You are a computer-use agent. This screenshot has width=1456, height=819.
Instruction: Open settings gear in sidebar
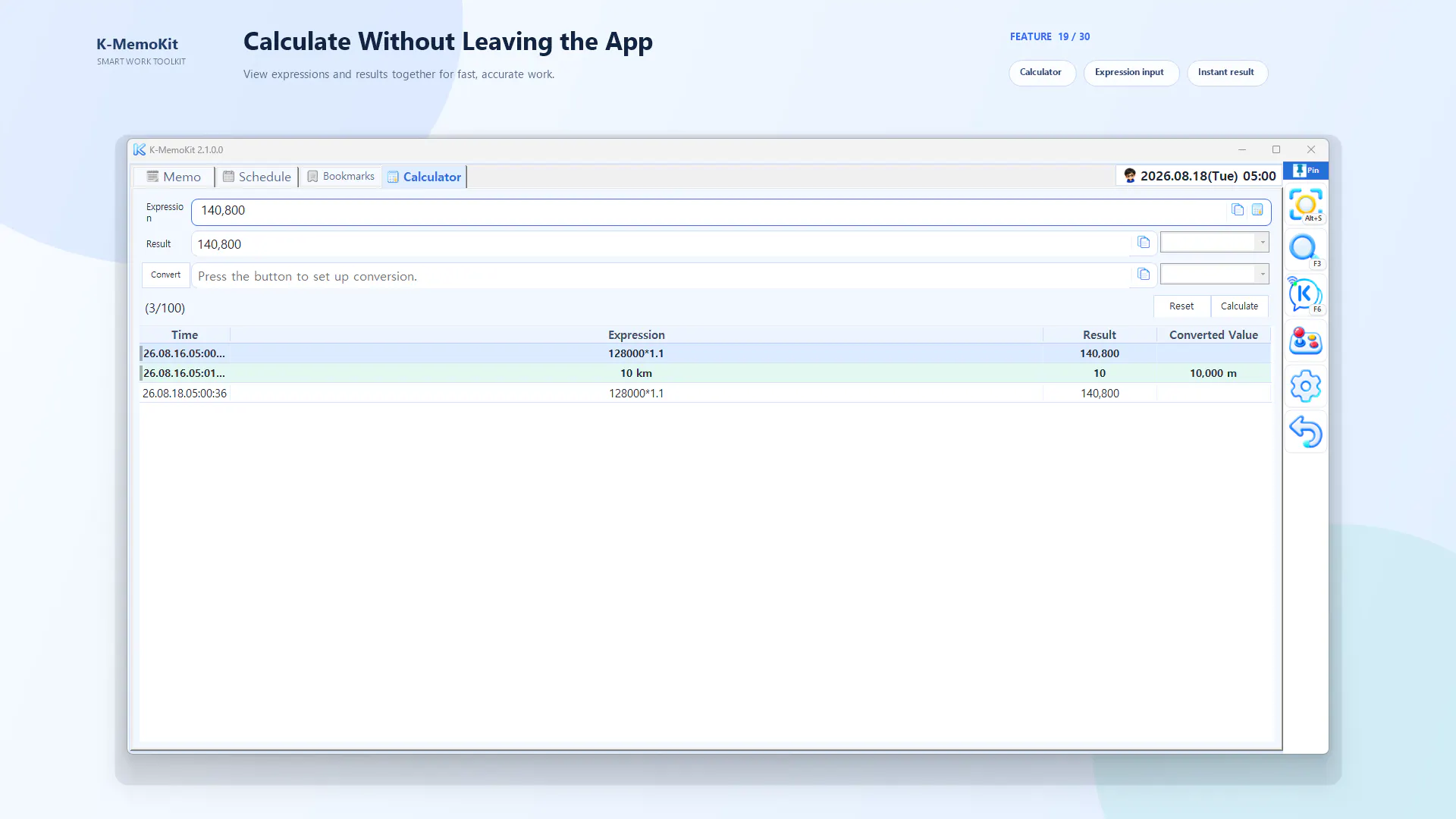click(1306, 386)
